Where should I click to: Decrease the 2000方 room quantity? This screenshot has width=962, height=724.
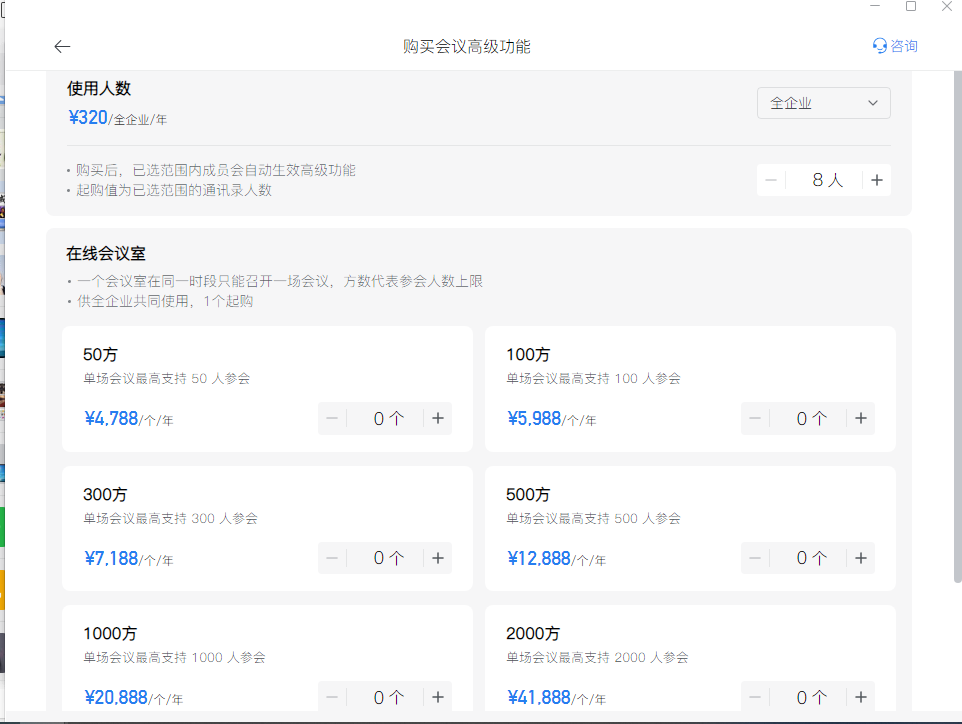coord(754,697)
